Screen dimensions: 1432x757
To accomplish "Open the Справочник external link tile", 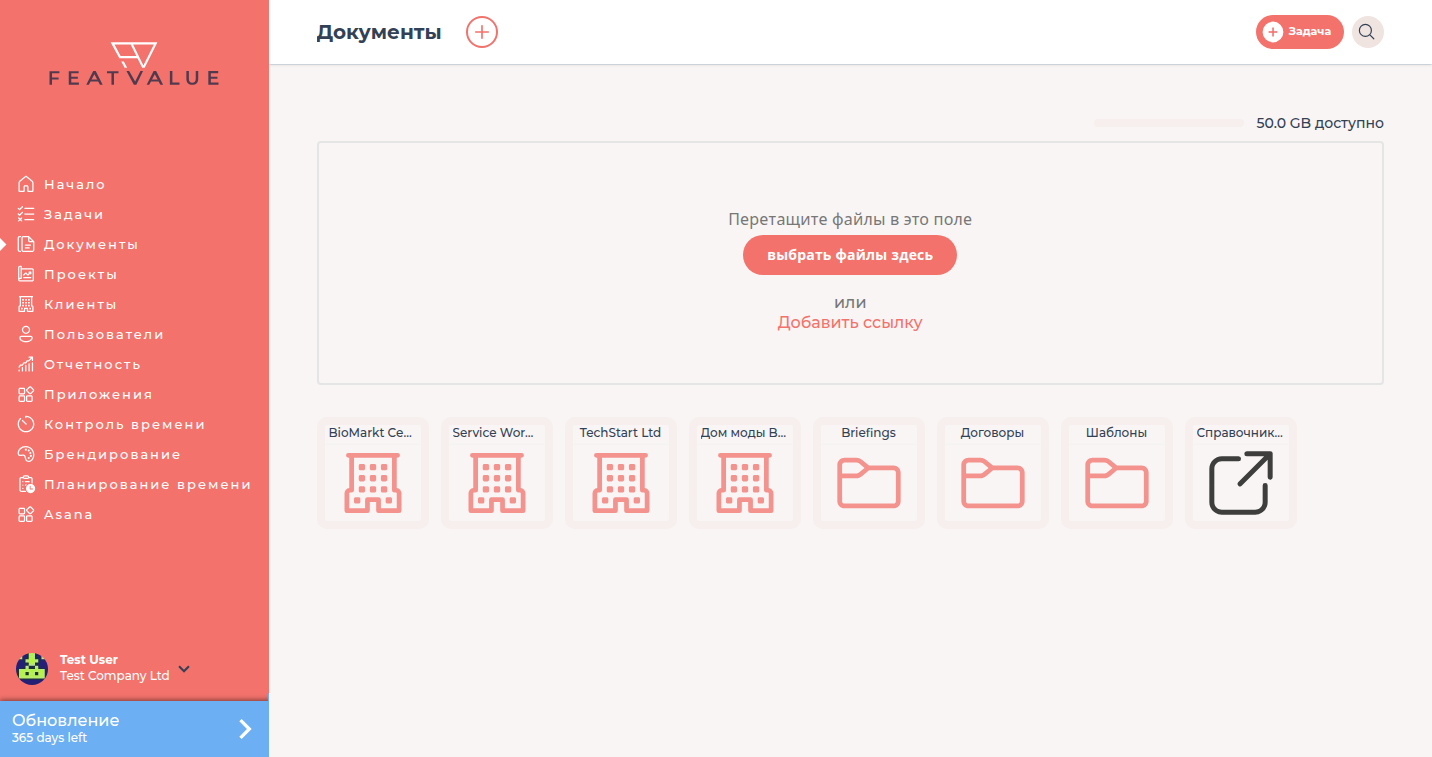I will pos(1241,473).
